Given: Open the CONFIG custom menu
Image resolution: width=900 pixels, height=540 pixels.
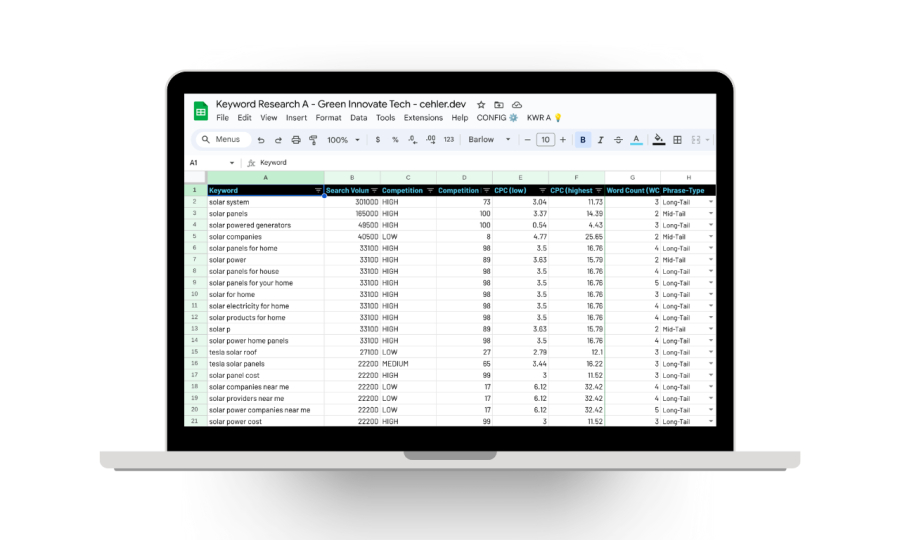Looking at the screenshot, I should point(497,118).
